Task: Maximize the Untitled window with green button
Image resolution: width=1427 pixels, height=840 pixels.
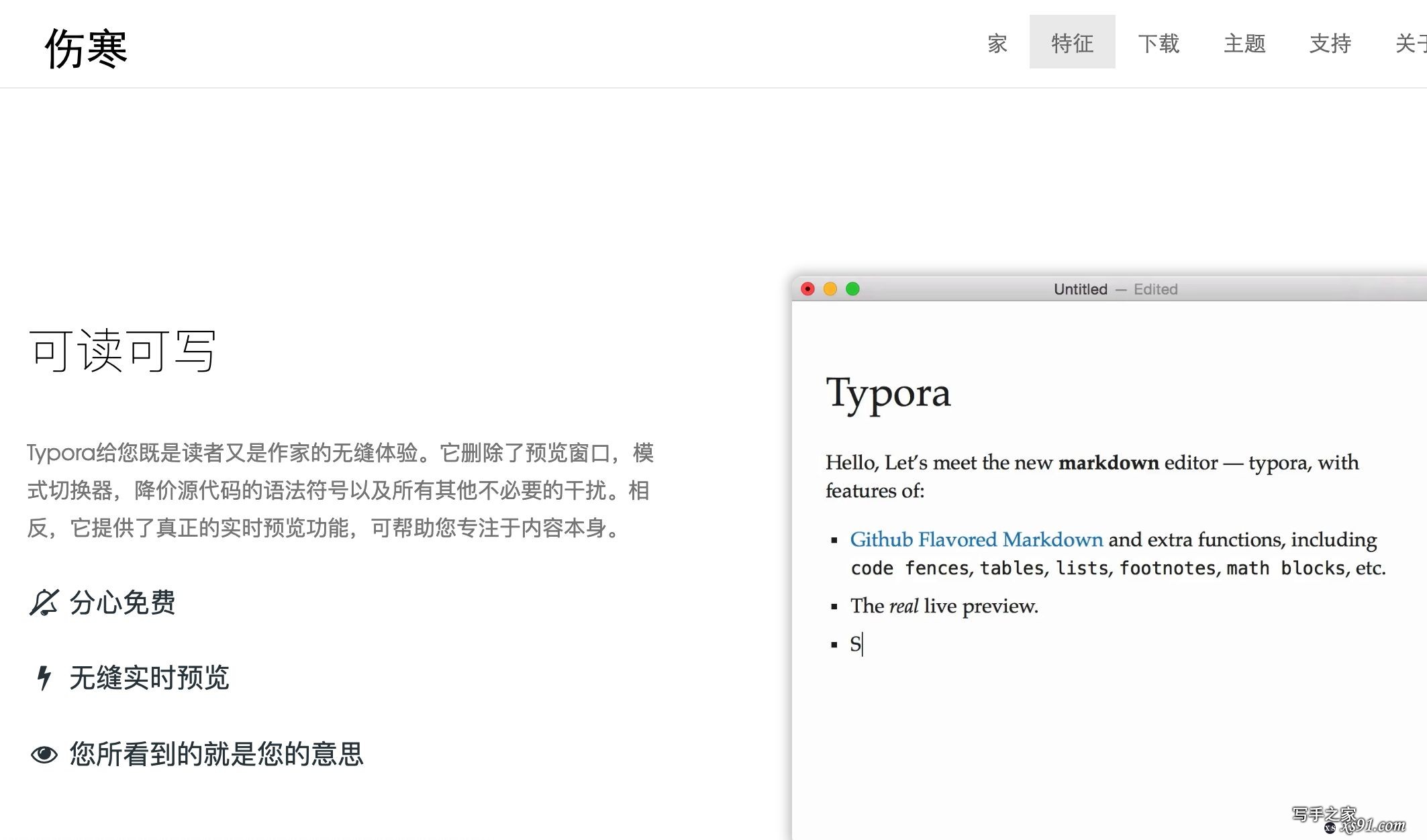Action: click(x=852, y=289)
